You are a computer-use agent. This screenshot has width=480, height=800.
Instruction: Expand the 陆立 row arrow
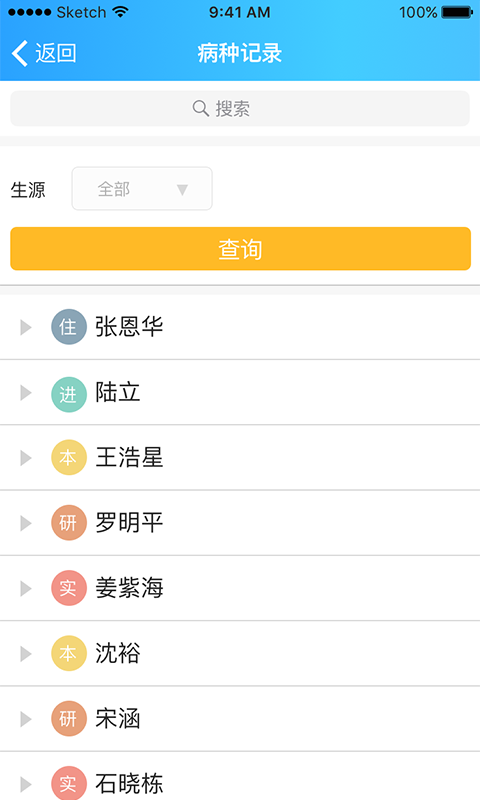(x=26, y=392)
